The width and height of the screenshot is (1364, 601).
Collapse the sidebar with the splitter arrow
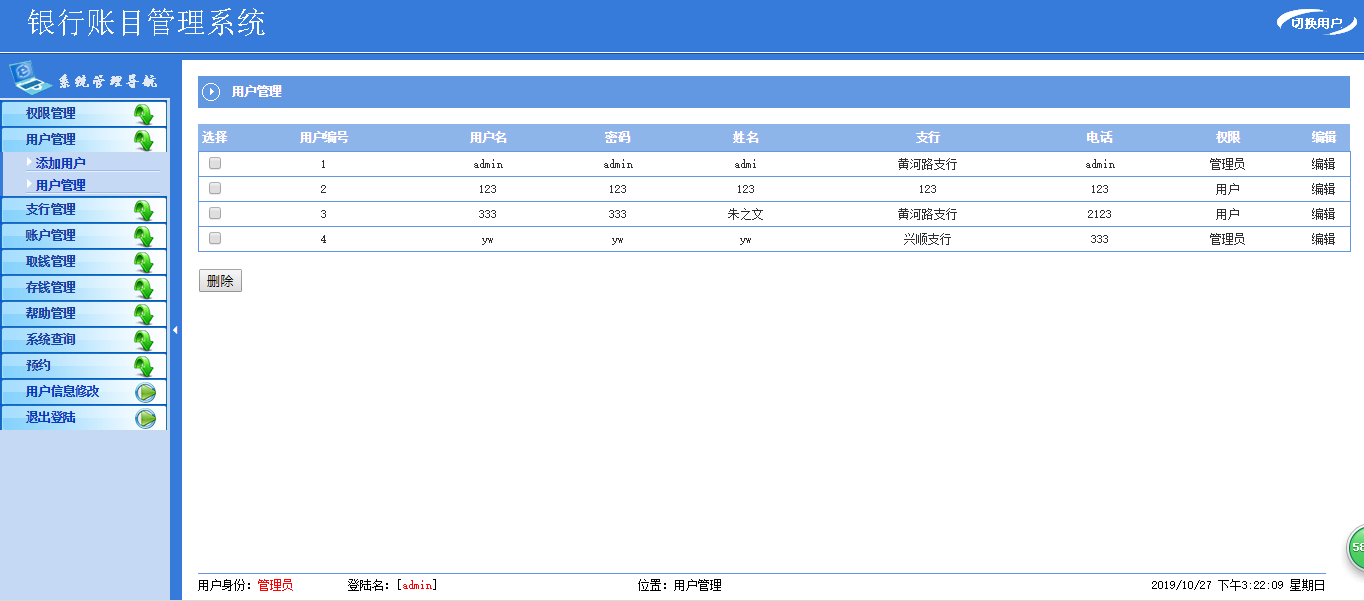coord(175,330)
